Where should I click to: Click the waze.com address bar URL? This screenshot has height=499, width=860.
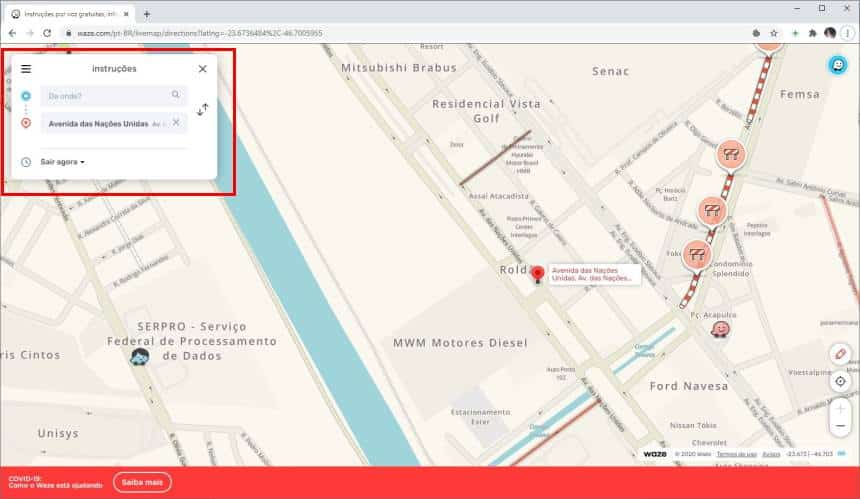(x=200, y=33)
